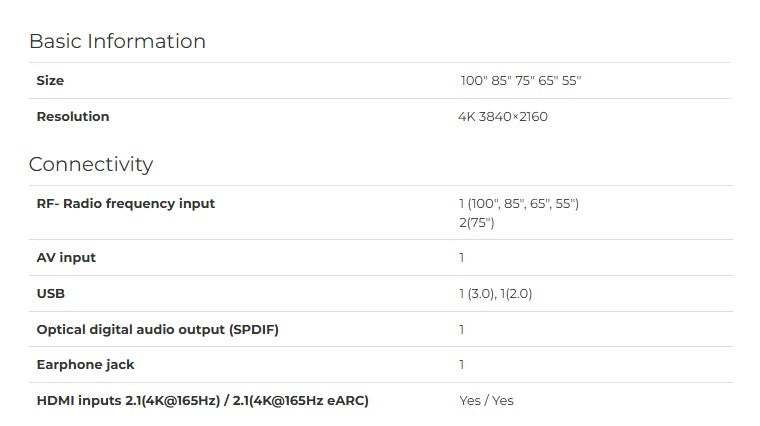Click the USB value 1 (3.0), 1(2.0)
The width and height of the screenshot is (760, 426).
(x=496, y=294)
